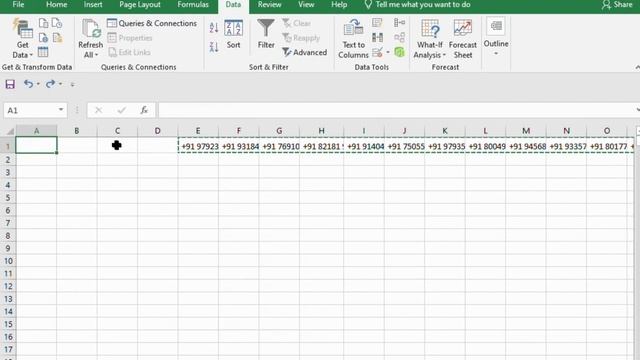Viewport: 640px width, 360px height.
Task: Open the Help tab
Action: coord(339,4)
